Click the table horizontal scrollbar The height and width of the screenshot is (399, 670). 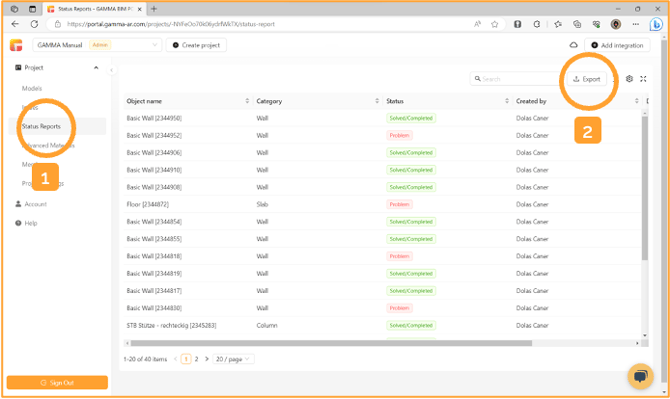pos(331,343)
